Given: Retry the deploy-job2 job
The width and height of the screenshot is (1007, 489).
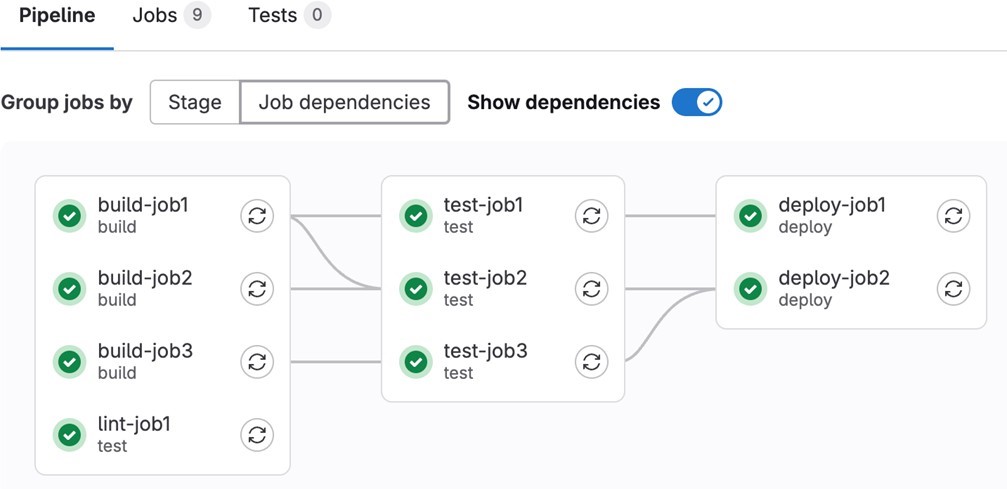Looking at the screenshot, I should coord(953,289).
